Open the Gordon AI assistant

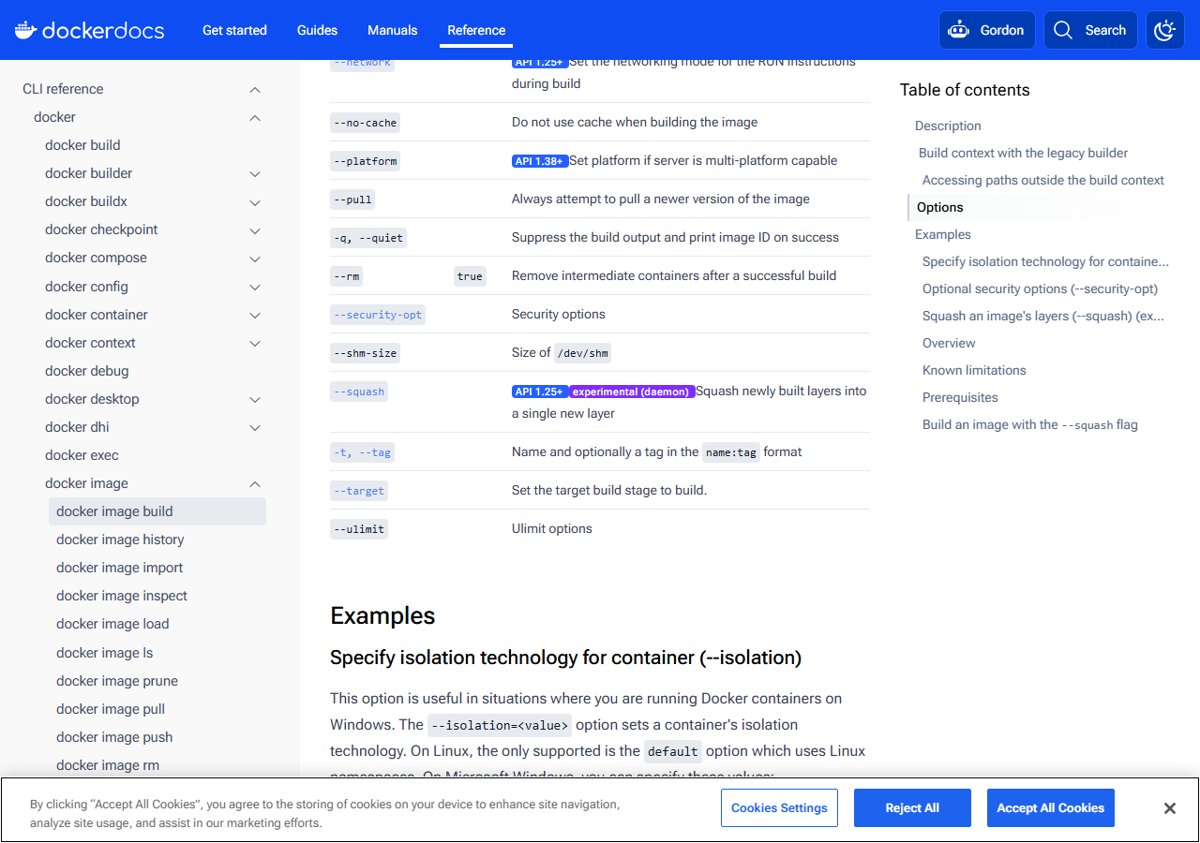(x=986, y=30)
